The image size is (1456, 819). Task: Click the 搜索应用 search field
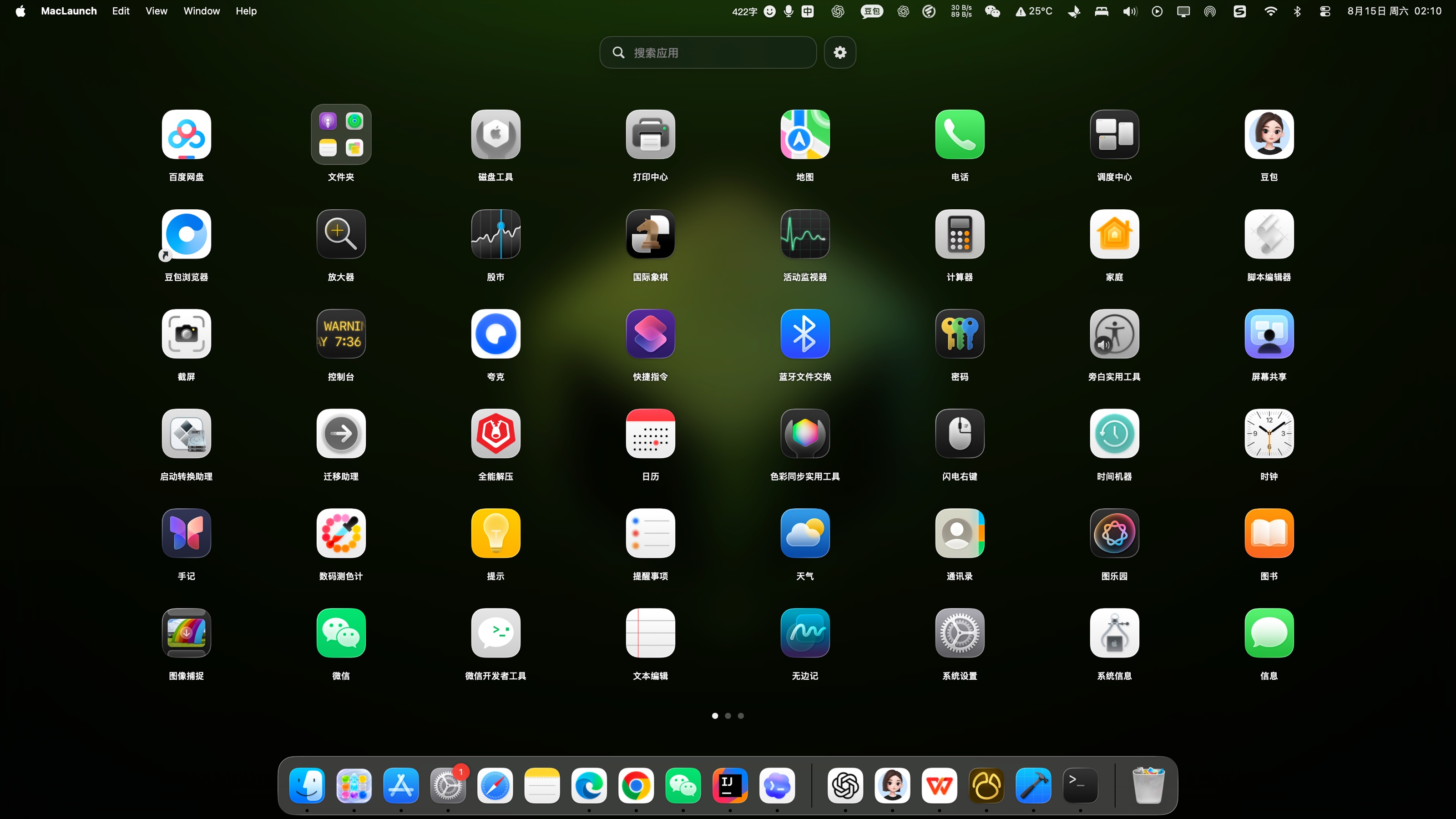click(x=708, y=53)
